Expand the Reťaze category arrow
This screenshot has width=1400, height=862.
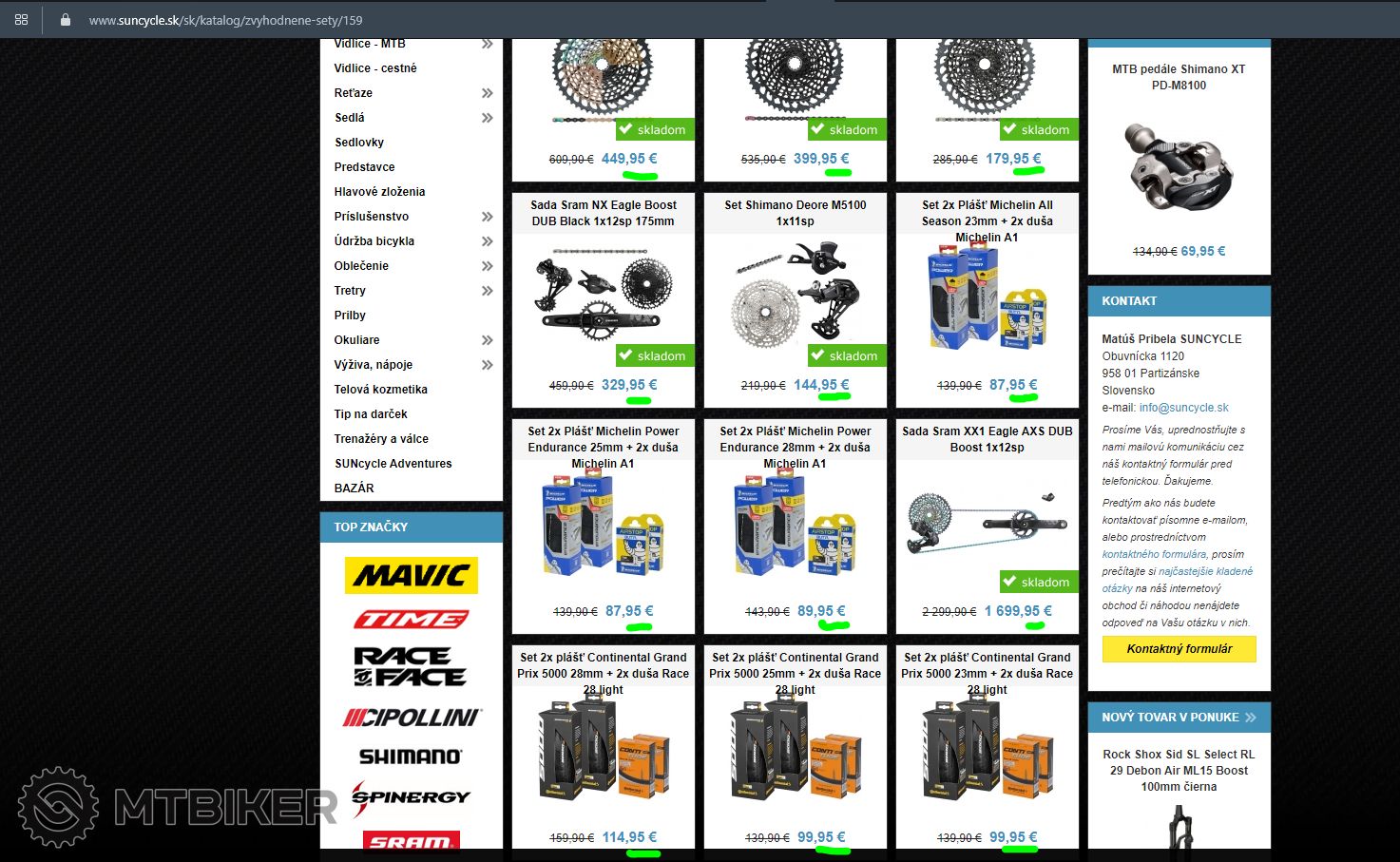point(487,93)
